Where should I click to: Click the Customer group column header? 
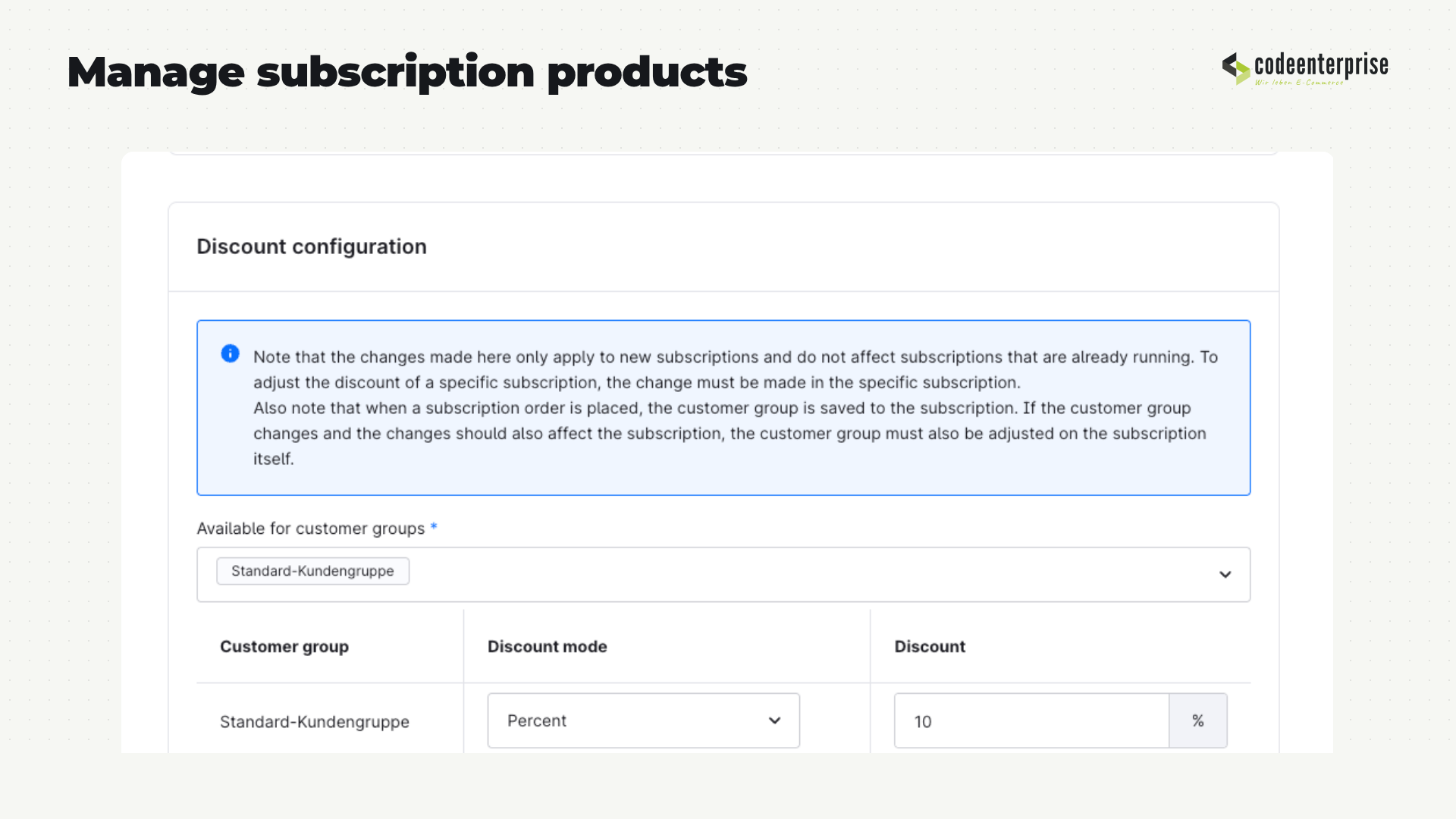pyautogui.click(x=284, y=647)
